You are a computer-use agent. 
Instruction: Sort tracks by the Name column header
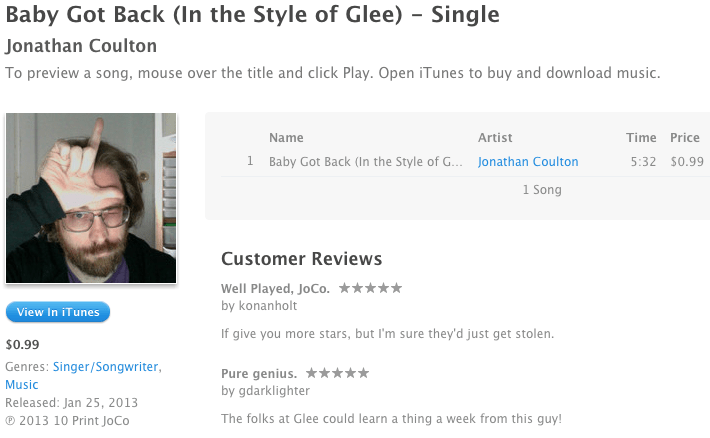coord(286,138)
